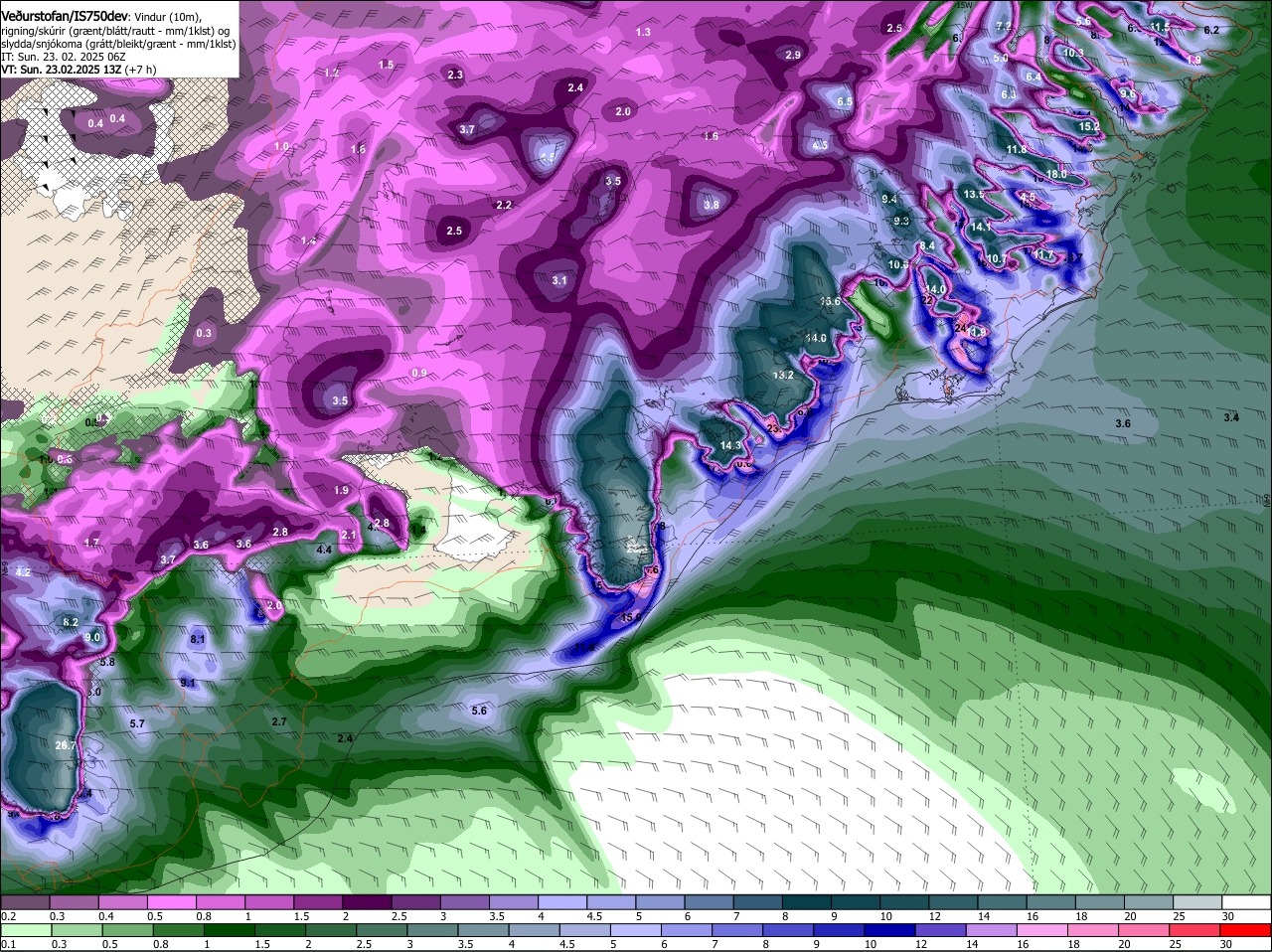Click the '4.4' value on the map
This screenshot has height=952, width=1272.
tap(324, 550)
